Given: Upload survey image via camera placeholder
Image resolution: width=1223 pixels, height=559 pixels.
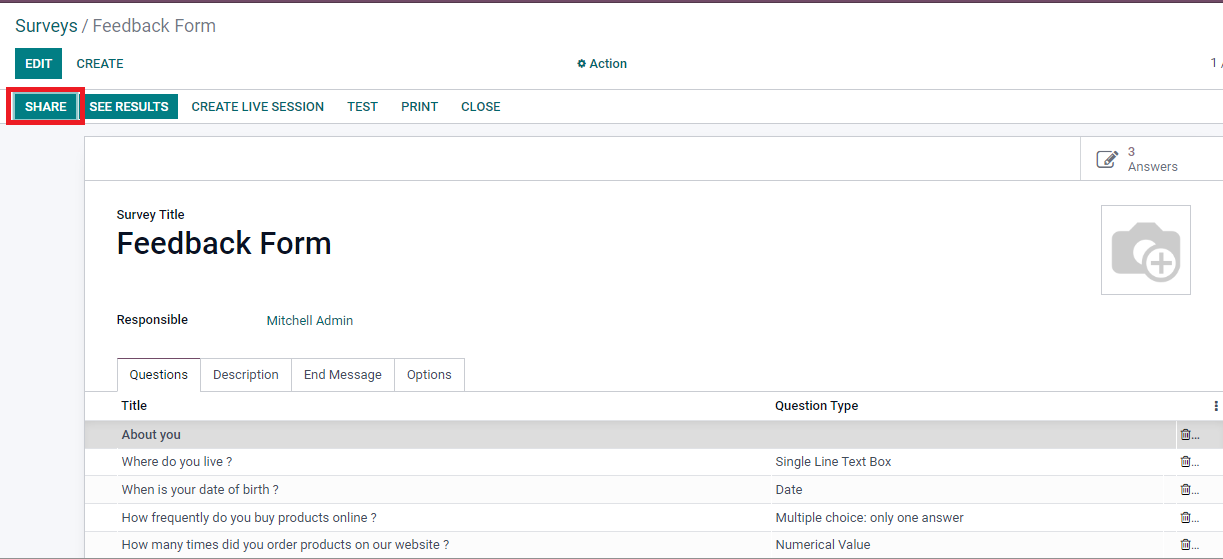Looking at the screenshot, I should tap(1145, 250).
